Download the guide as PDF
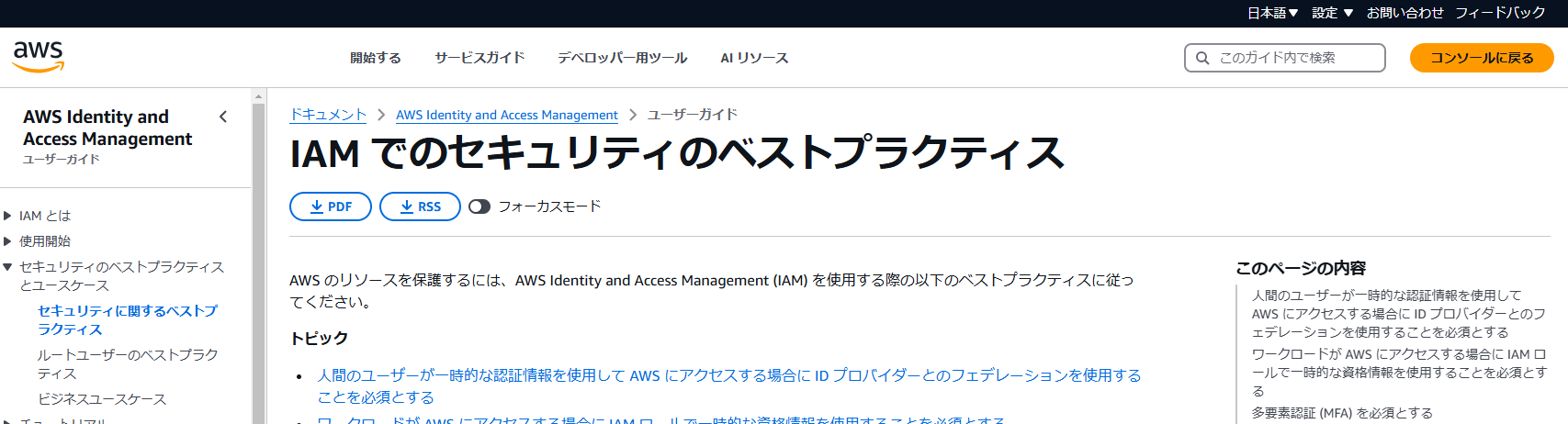1568x424 pixels. [x=331, y=206]
